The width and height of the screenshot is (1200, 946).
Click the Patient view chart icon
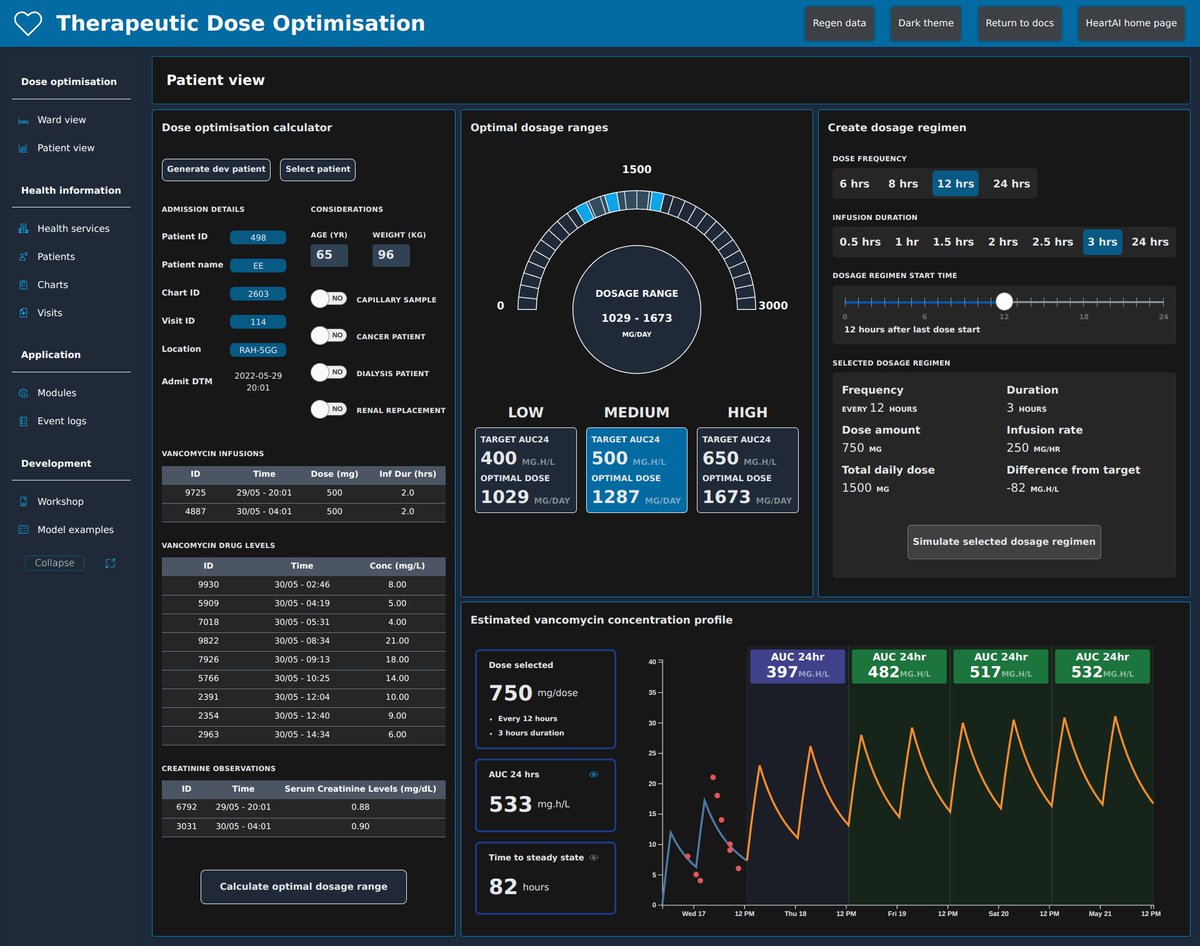pyautogui.click(x=22, y=147)
